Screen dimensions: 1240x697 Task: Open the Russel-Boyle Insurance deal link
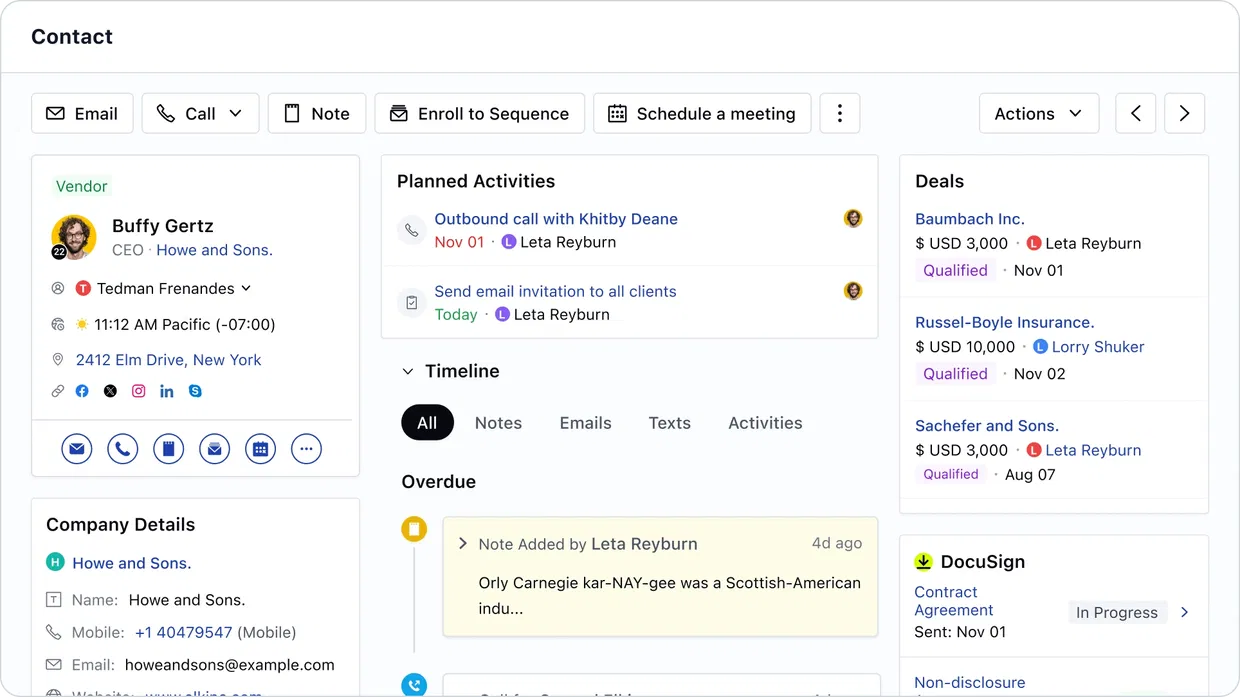(x=1004, y=322)
